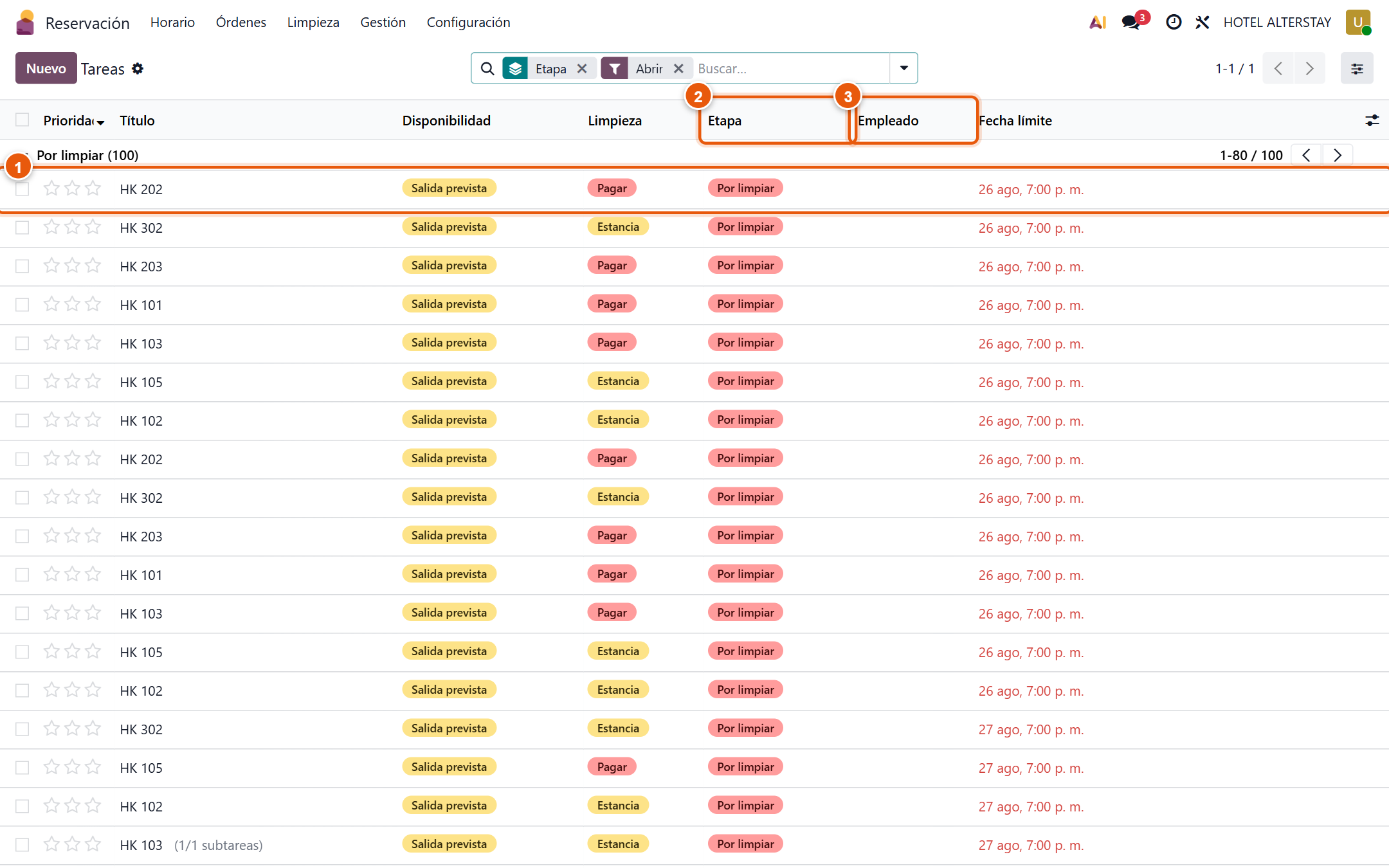
Task: Sort by the Etapa column header
Action: click(725, 121)
